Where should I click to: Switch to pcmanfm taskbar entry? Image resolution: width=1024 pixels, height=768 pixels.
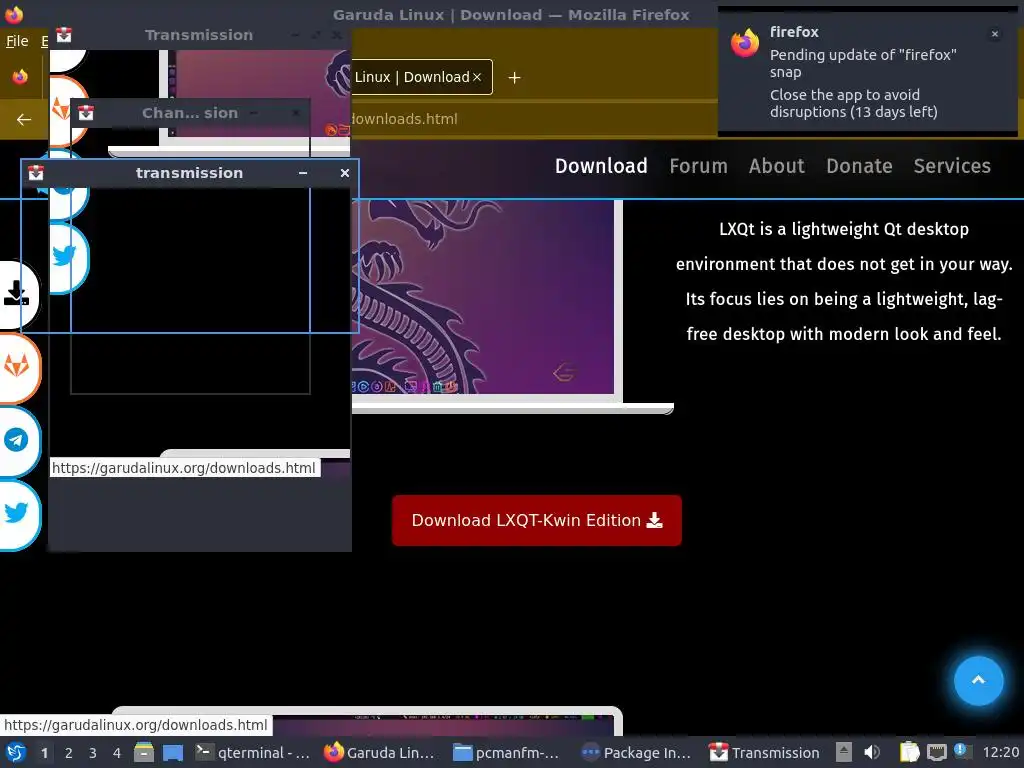(x=507, y=752)
